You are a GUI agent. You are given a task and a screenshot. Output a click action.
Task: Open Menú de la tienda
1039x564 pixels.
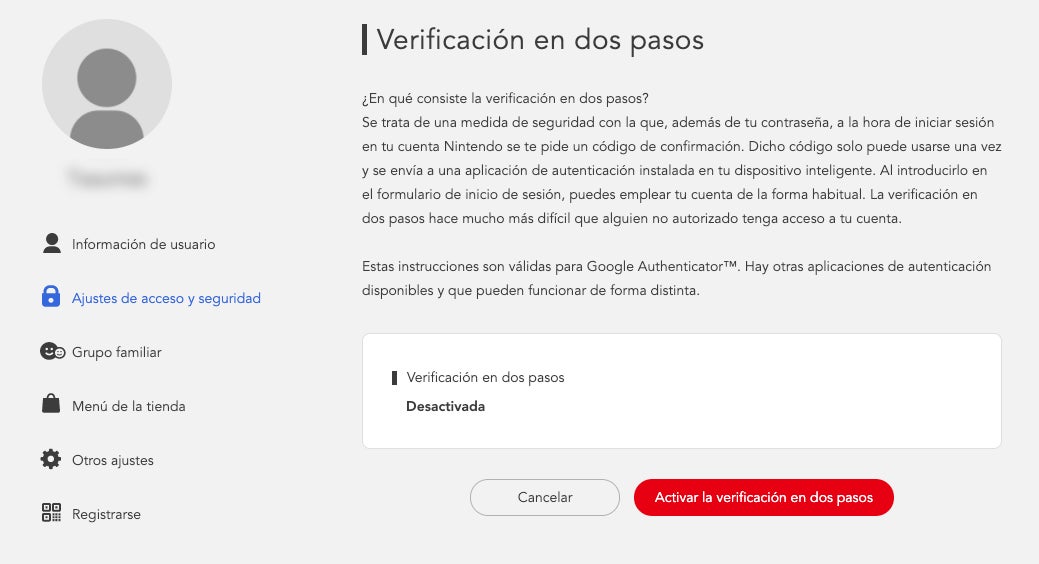(x=128, y=406)
